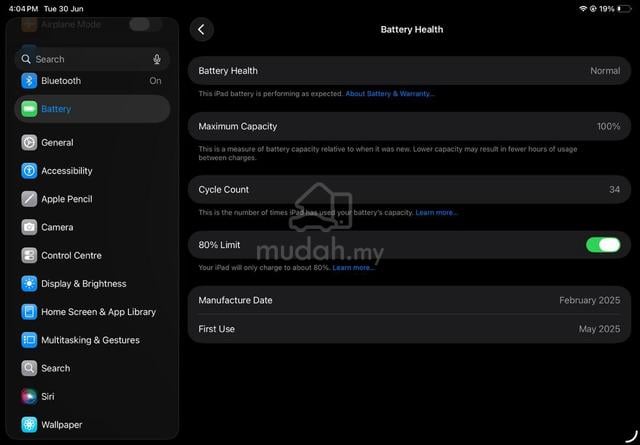Open Apple Pencil settings icon
Screen dimensions: 640x445
(29, 199)
